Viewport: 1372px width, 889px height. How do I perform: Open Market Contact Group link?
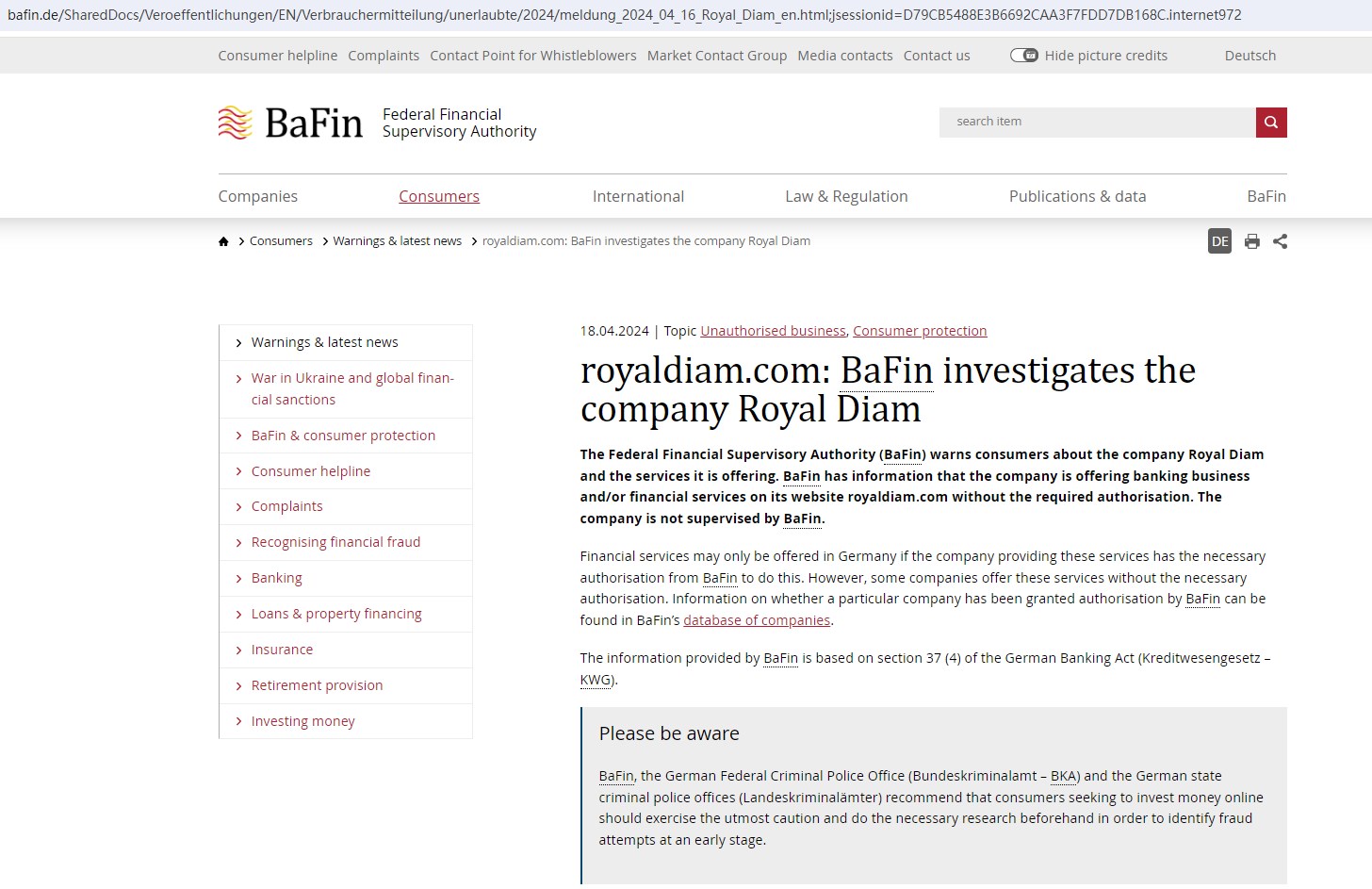coord(717,56)
